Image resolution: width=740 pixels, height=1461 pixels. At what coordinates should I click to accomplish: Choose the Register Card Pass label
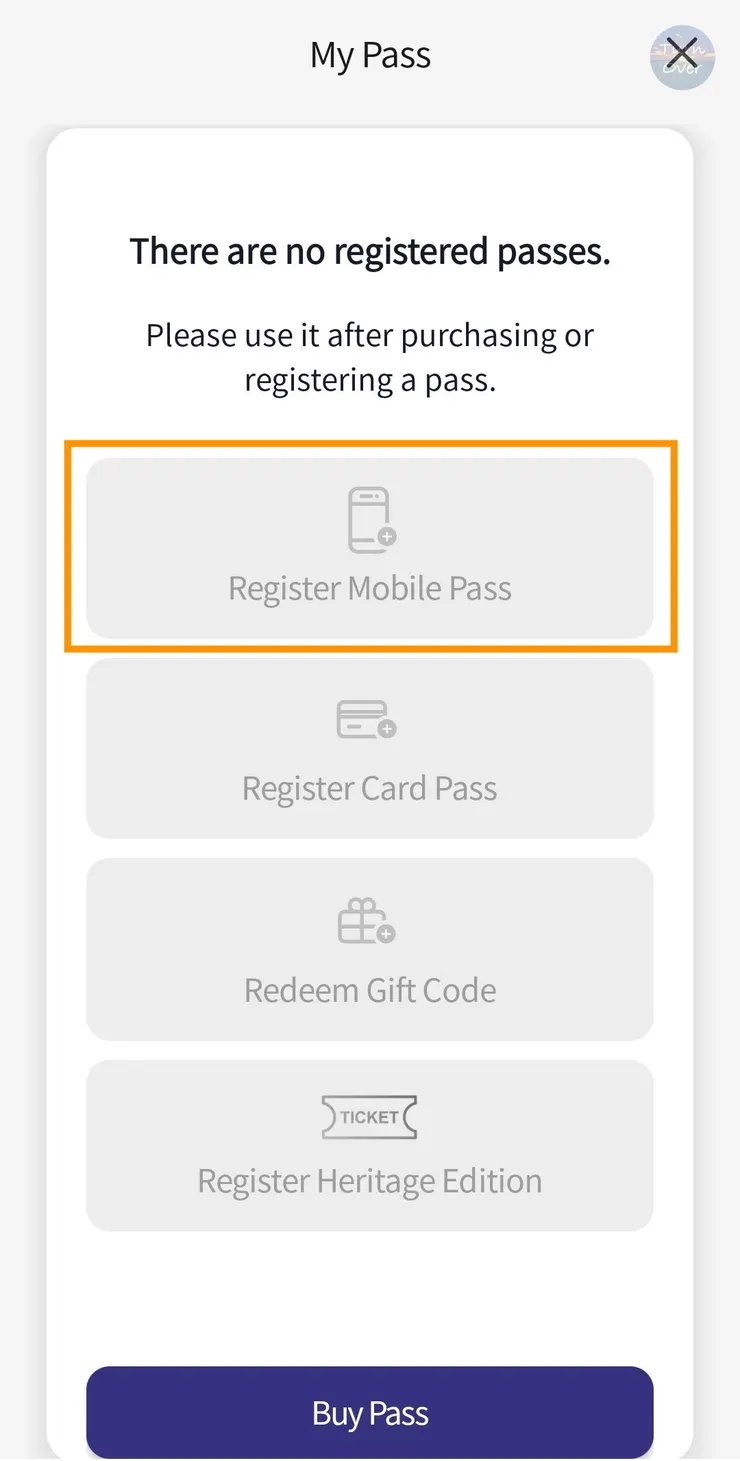pos(370,789)
